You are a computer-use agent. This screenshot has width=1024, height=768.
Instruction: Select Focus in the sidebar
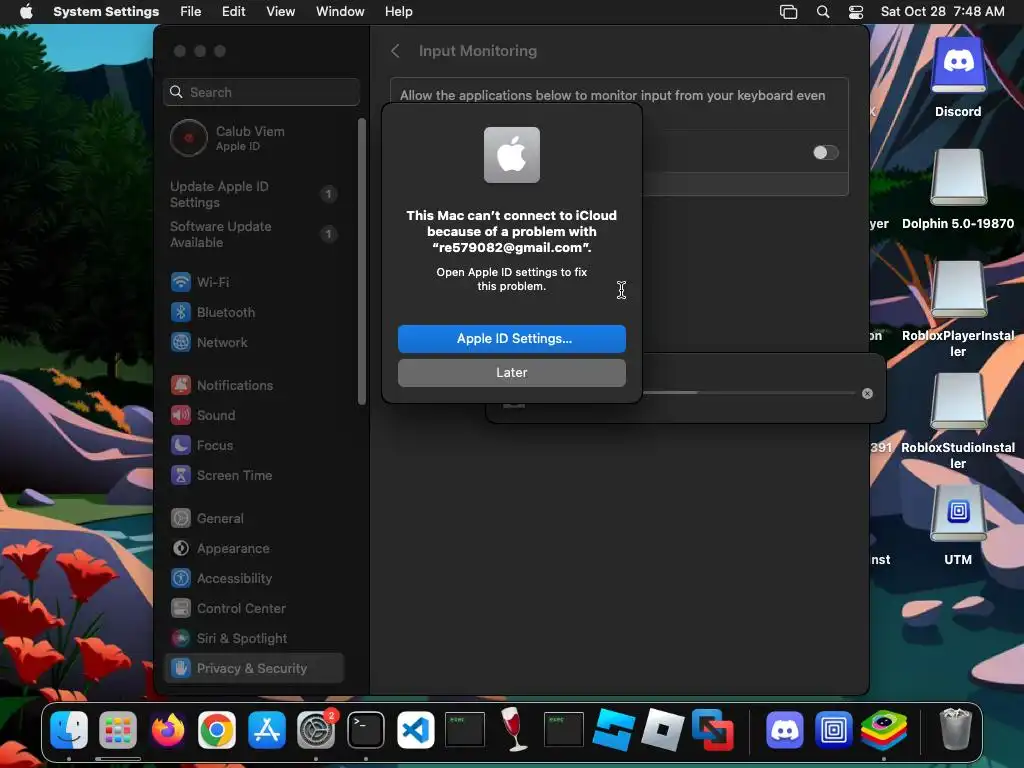point(253,445)
